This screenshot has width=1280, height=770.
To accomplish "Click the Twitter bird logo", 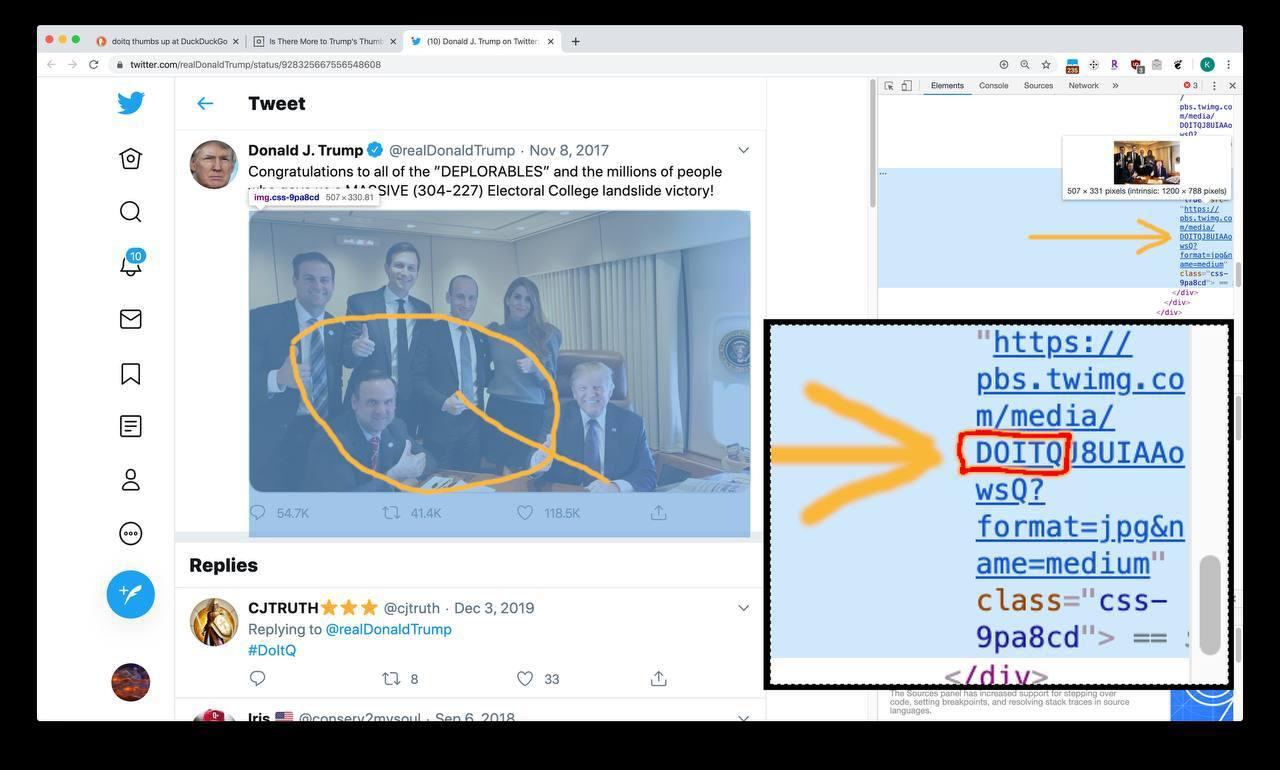I will (131, 103).
